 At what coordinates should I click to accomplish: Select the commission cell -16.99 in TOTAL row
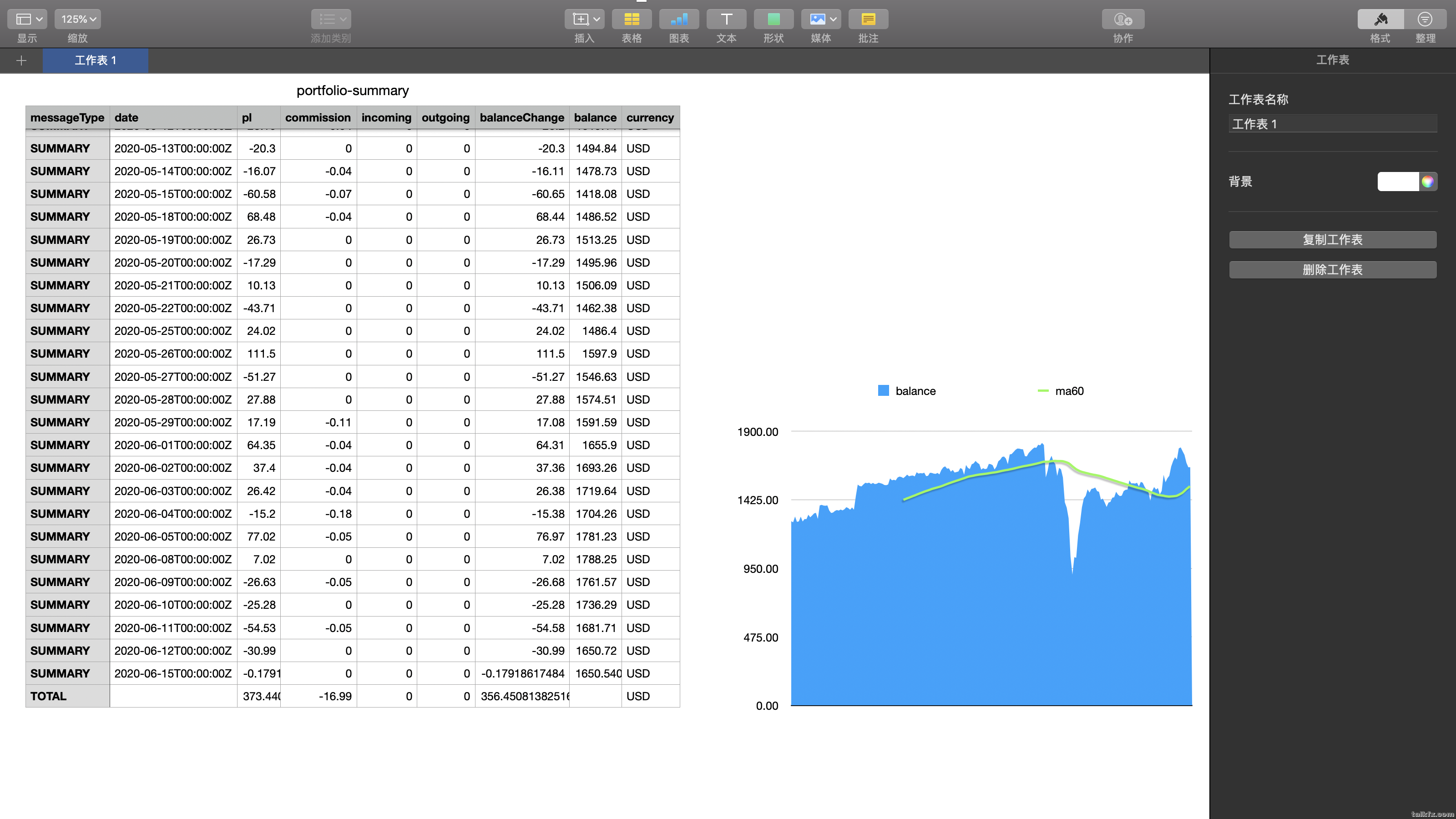[x=319, y=696]
